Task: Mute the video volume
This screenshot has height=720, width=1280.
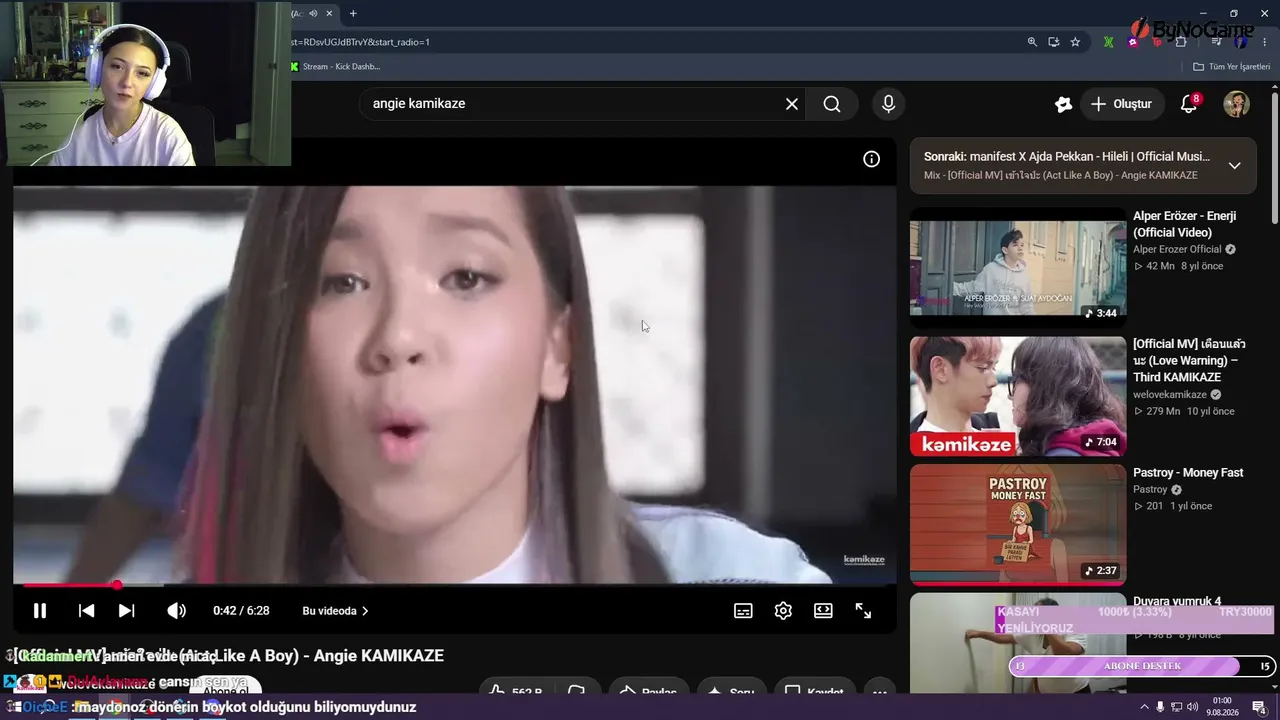Action: pos(176,611)
